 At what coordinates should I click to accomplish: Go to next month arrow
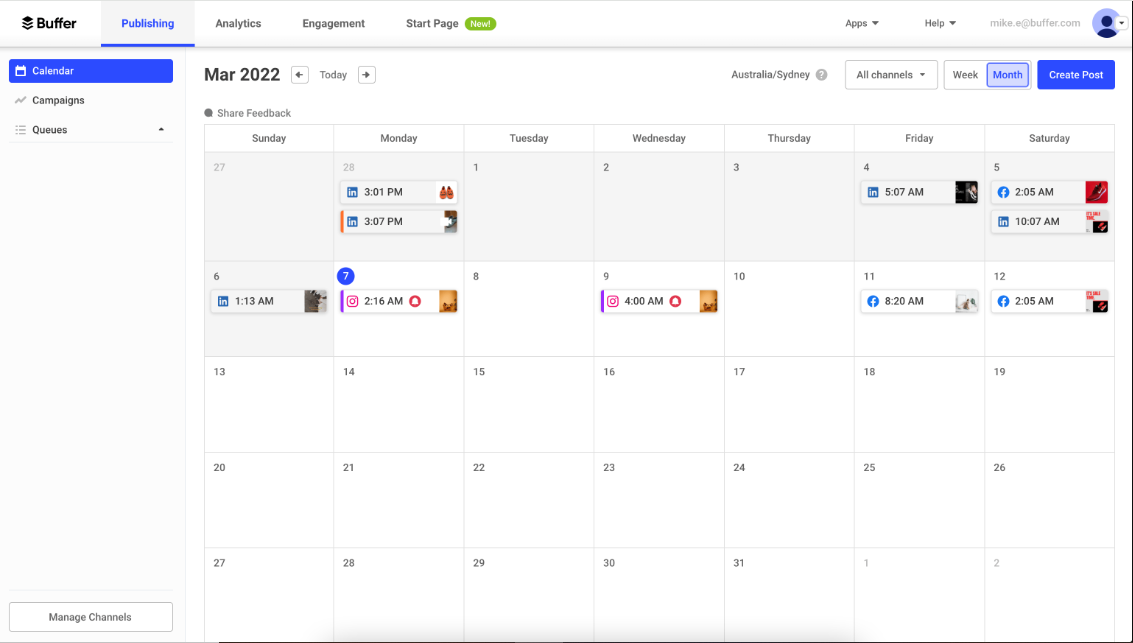[x=366, y=74]
